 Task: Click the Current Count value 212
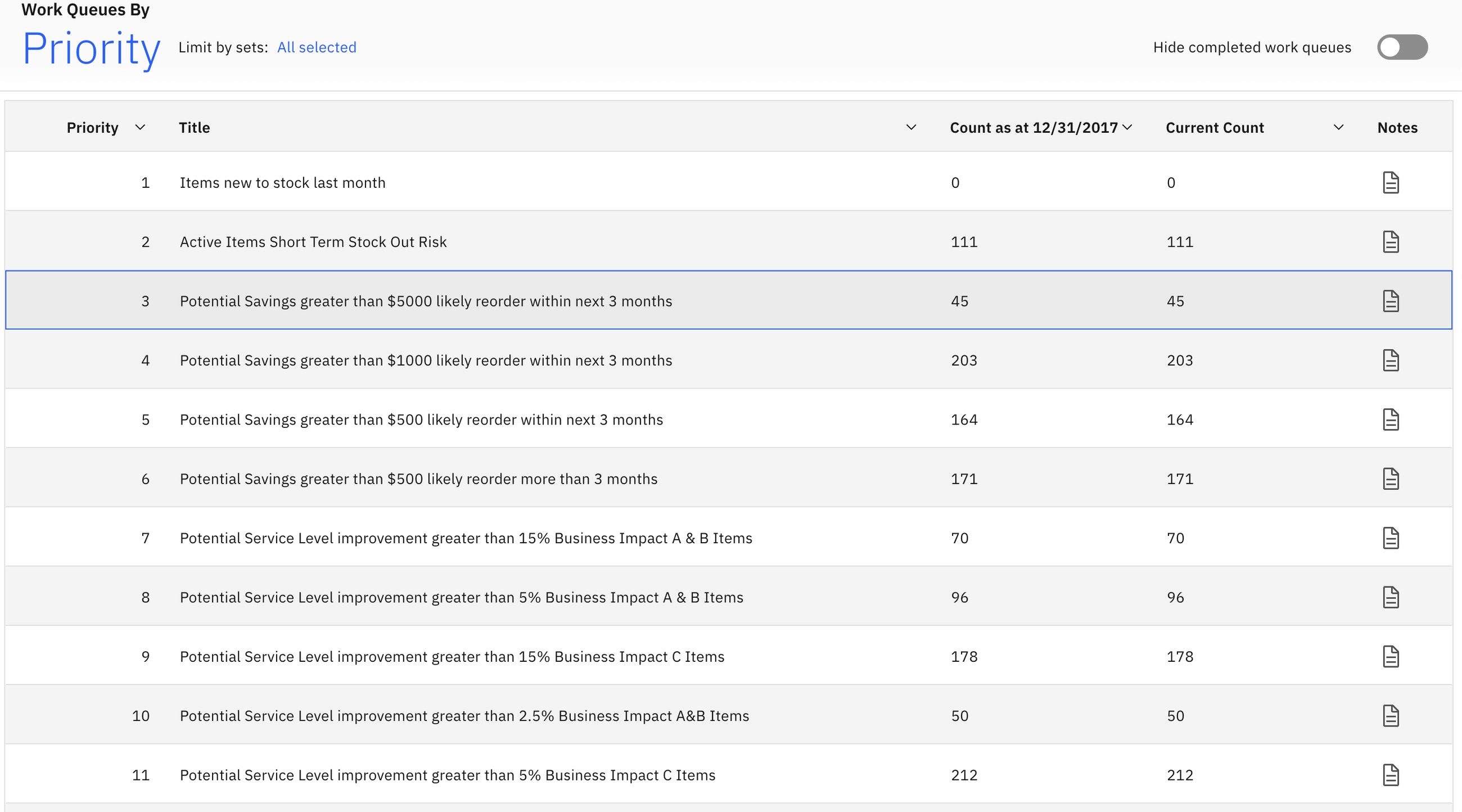1180,775
